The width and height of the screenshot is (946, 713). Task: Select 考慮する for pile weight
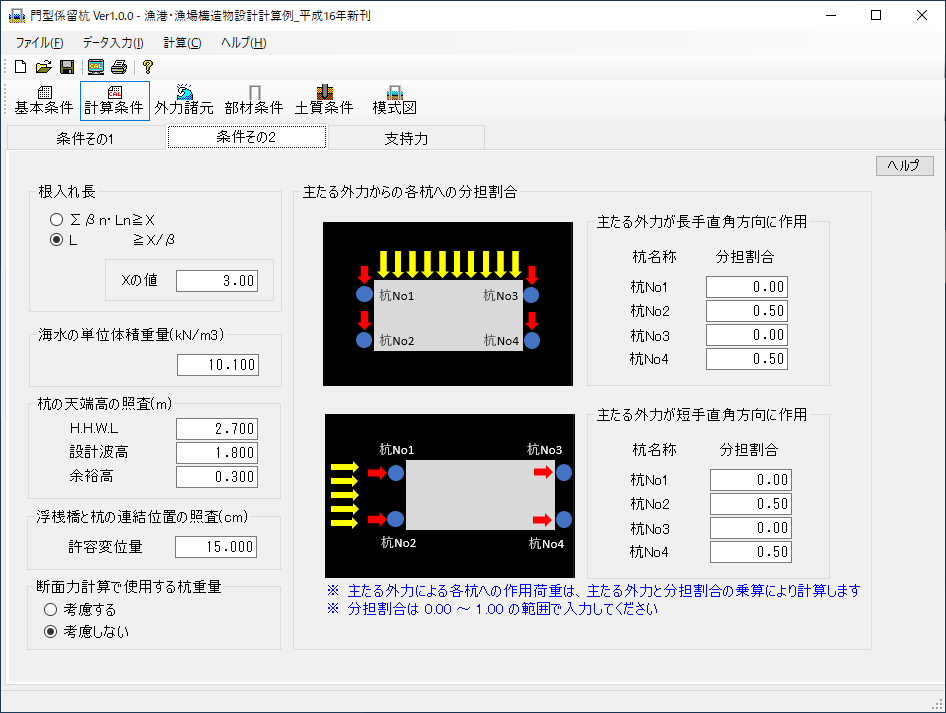(51, 610)
